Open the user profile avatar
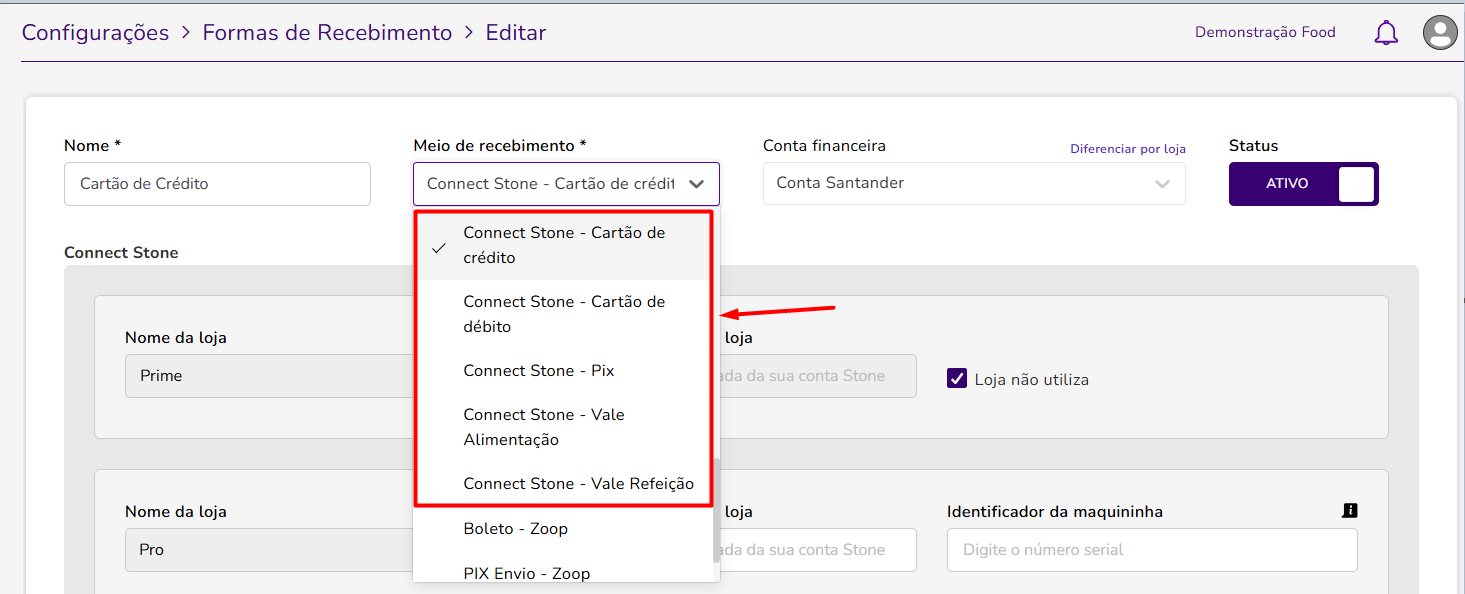1465x594 pixels. (1440, 33)
